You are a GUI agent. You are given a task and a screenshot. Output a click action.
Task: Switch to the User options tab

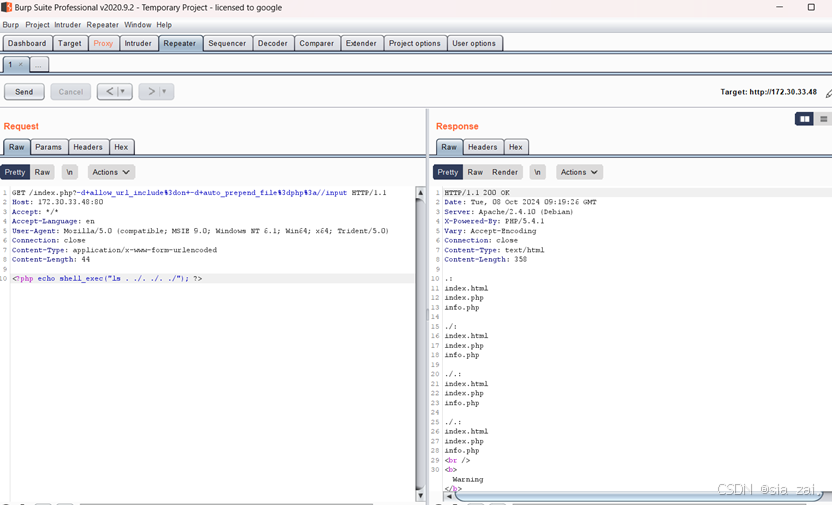pyautogui.click(x=474, y=43)
